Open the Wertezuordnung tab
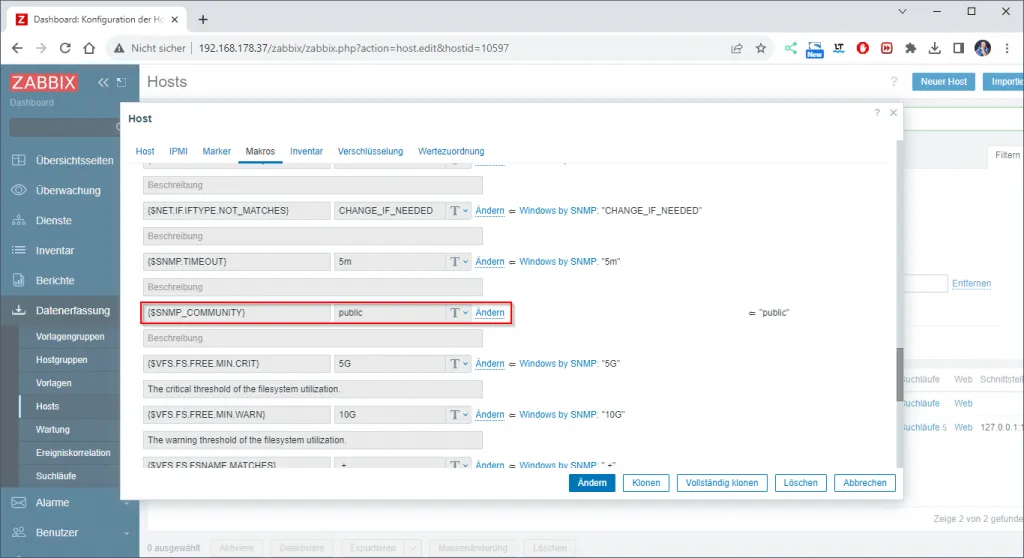Image resolution: width=1024 pixels, height=558 pixels. tap(451, 151)
